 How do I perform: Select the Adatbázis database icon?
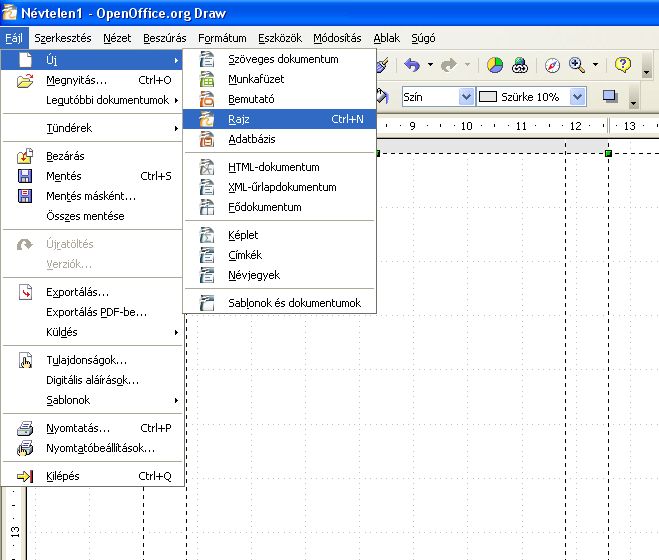[x=206, y=139]
